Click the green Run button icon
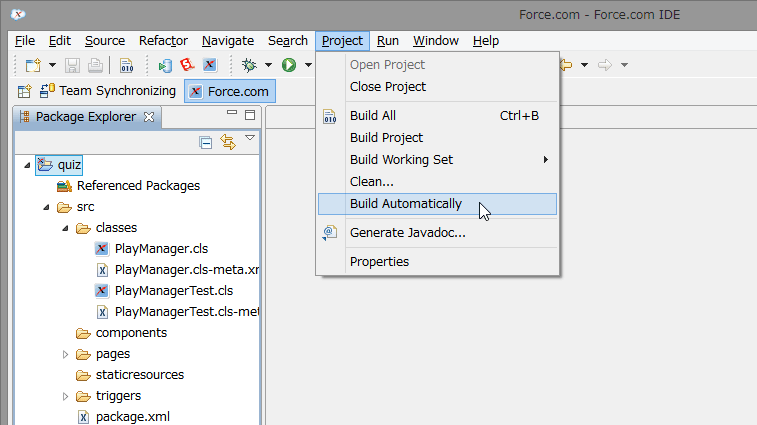Image resolution: width=757 pixels, height=425 pixels. (289, 65)
